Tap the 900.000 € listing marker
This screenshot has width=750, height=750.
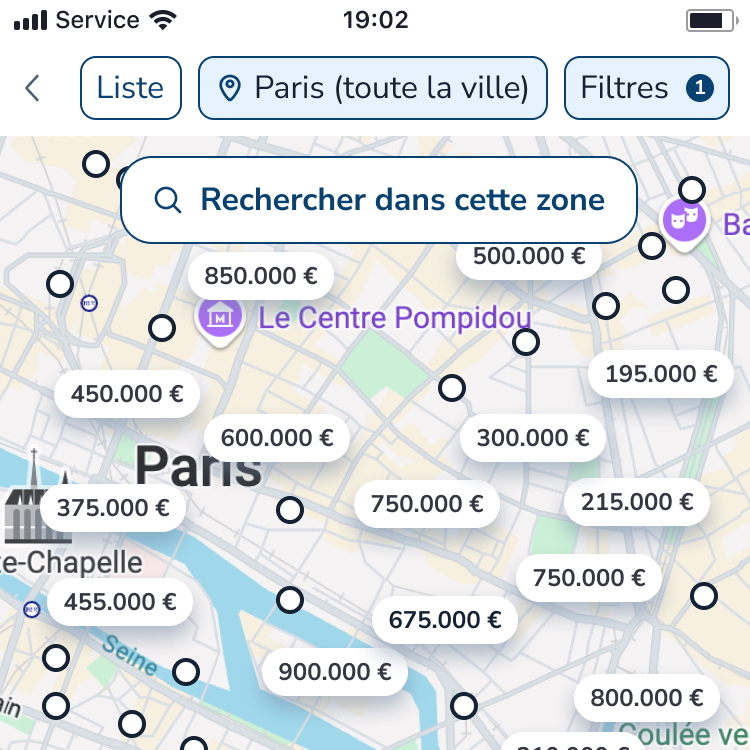[334, 672]
